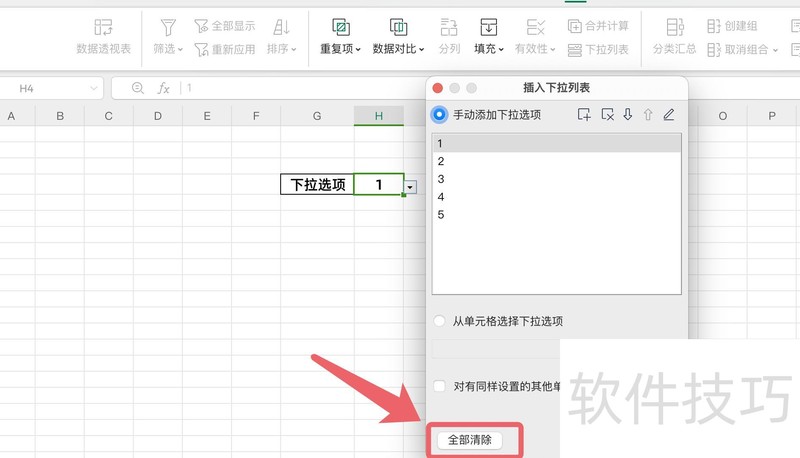Click the delete option icon in dialog
The height and width of the screenshot is (458, 800).
click(607, 114)
